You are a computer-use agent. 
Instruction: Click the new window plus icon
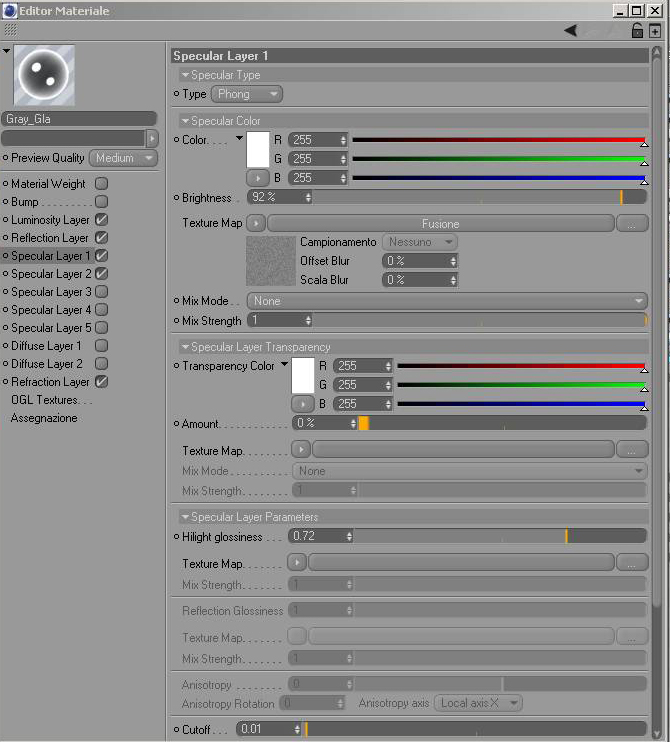point(655,31)
